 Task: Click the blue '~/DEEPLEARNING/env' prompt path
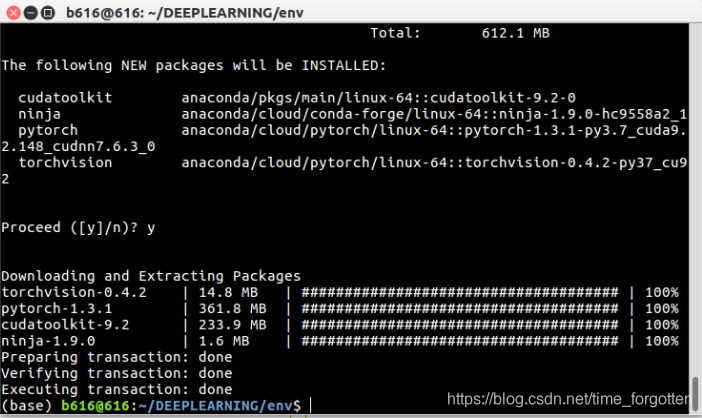(x=215, y=406)
